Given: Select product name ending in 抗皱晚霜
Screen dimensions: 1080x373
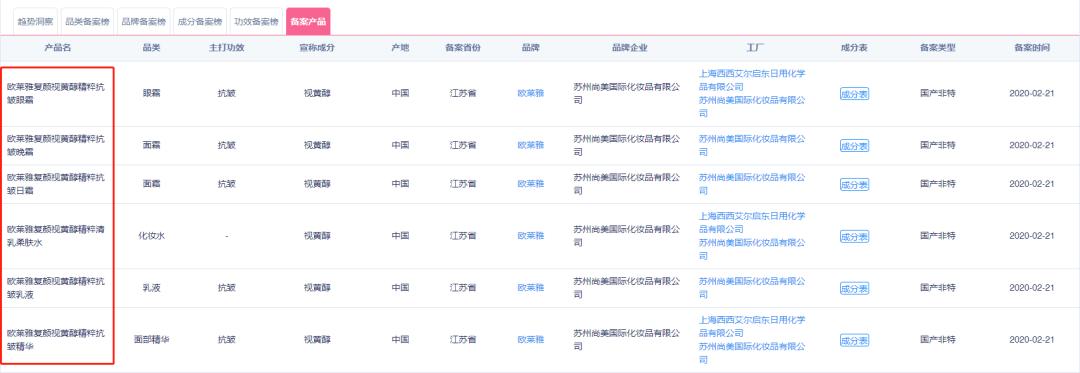Looking at the screenshot, I should (x=56, y=145).
